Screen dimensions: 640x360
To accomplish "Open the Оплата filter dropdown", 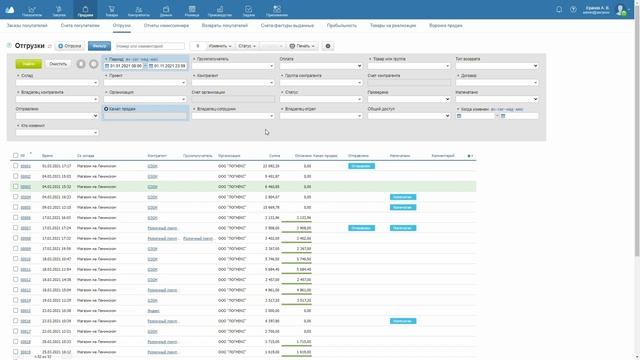I will click(x=321, y=66).
